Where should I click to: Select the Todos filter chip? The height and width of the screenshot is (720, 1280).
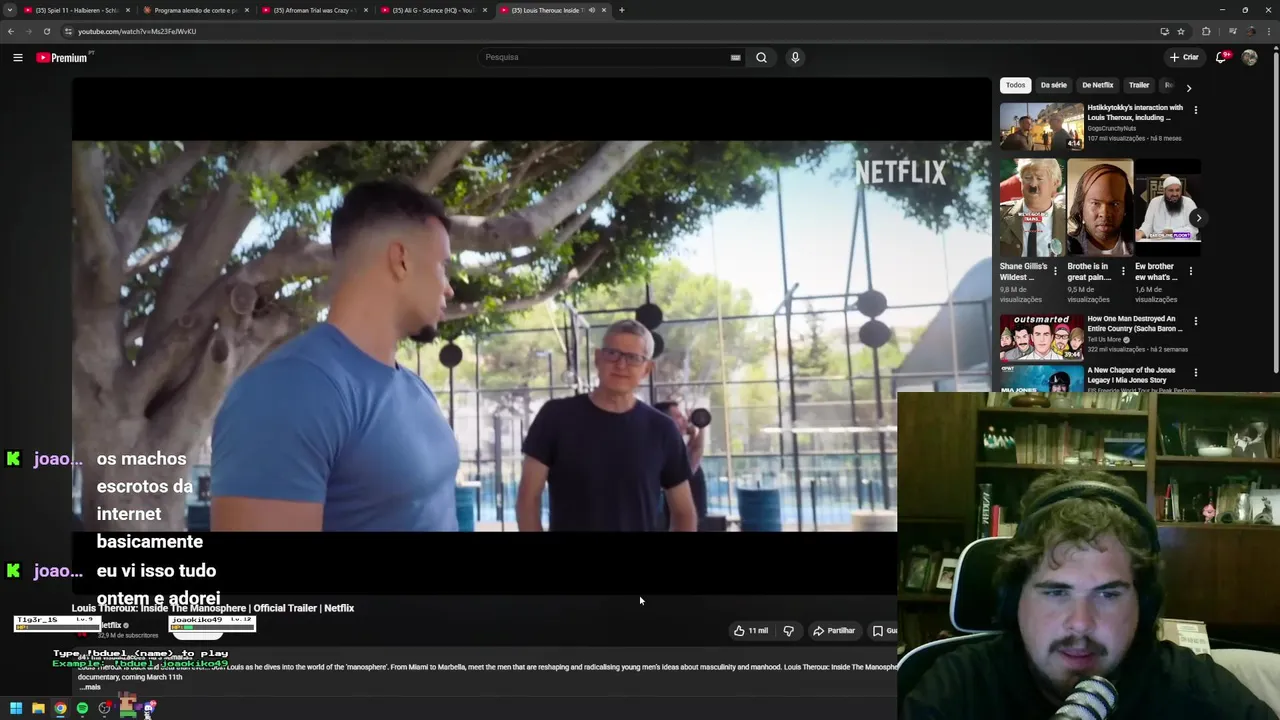point(1015,85)
